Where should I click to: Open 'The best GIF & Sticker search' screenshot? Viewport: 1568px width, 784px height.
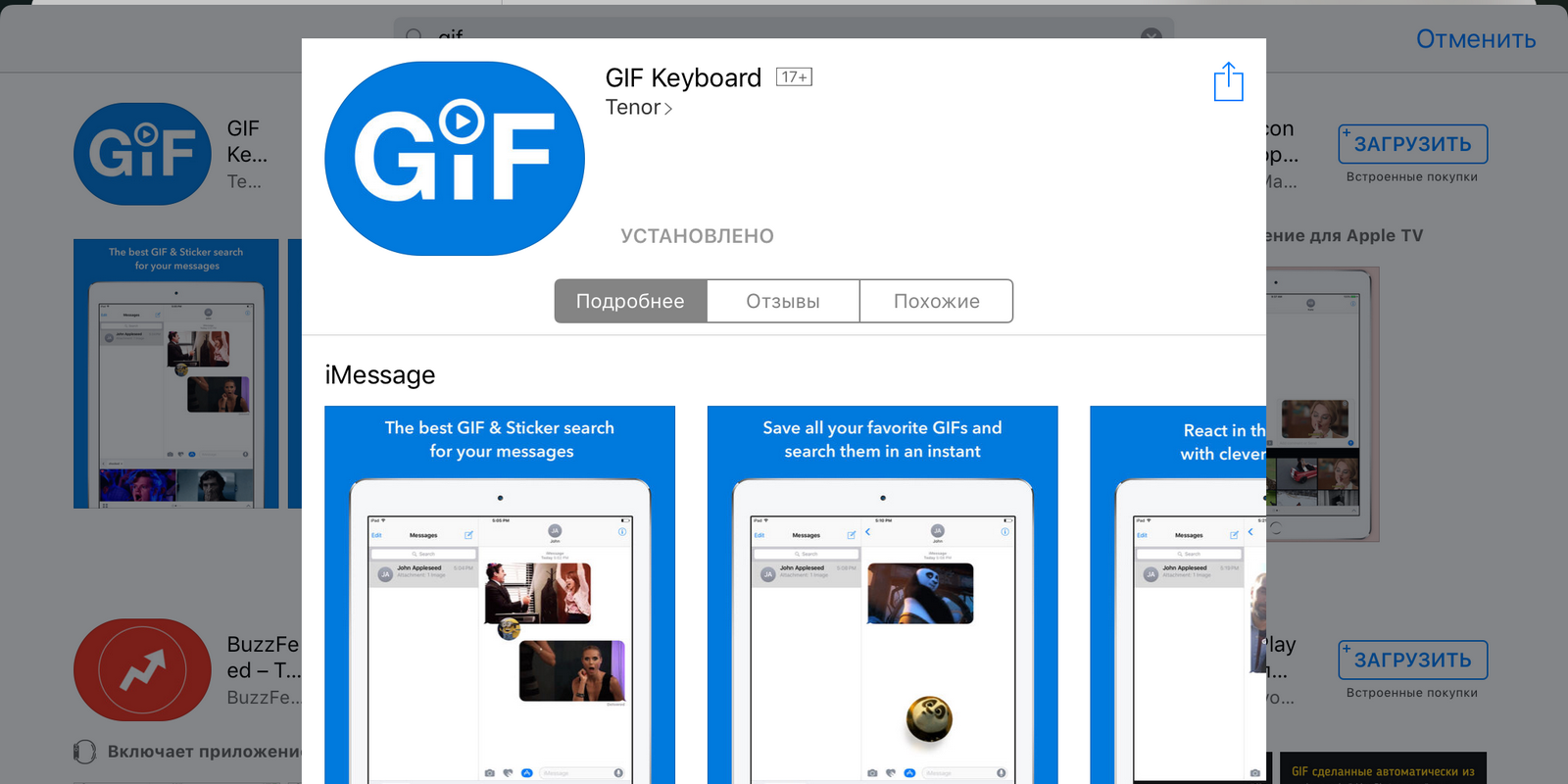click(x=500, y=595)
